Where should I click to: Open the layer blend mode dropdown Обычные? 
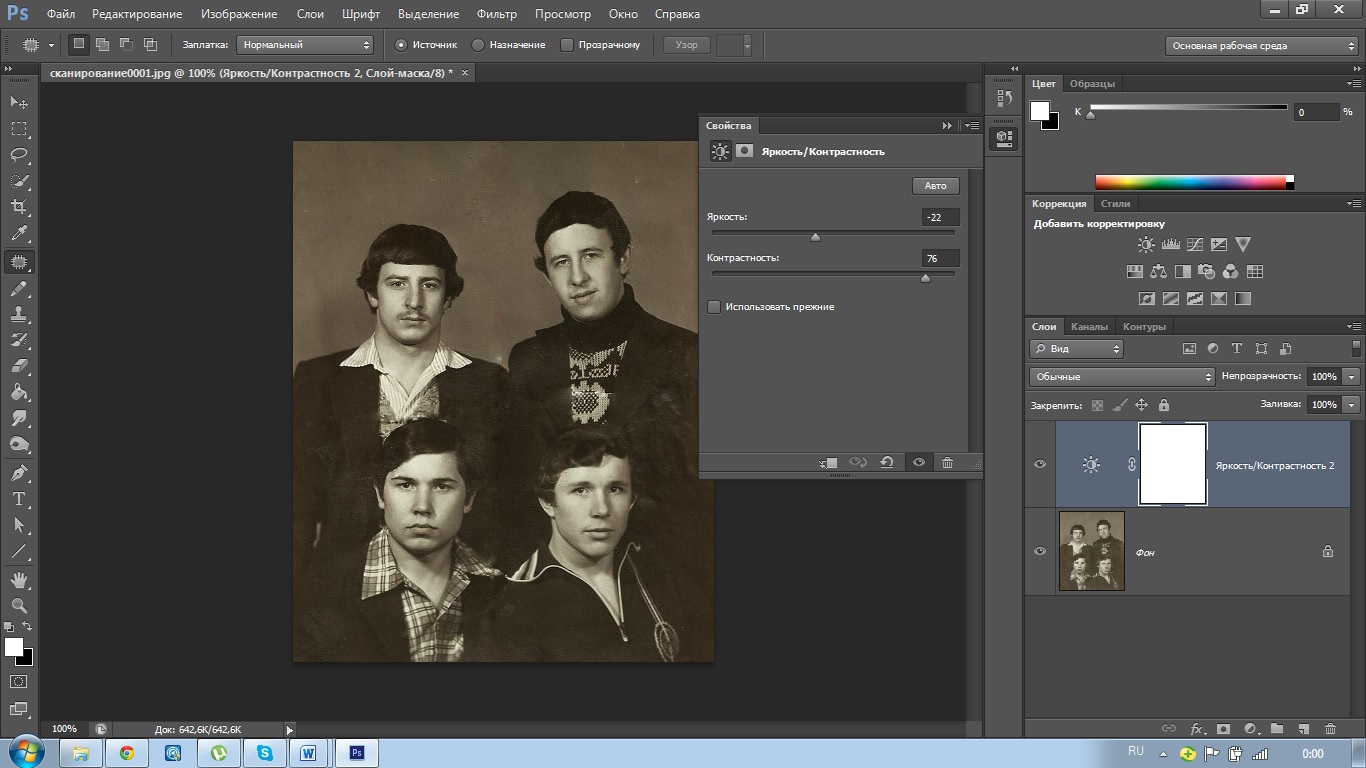click(1121, 377)
